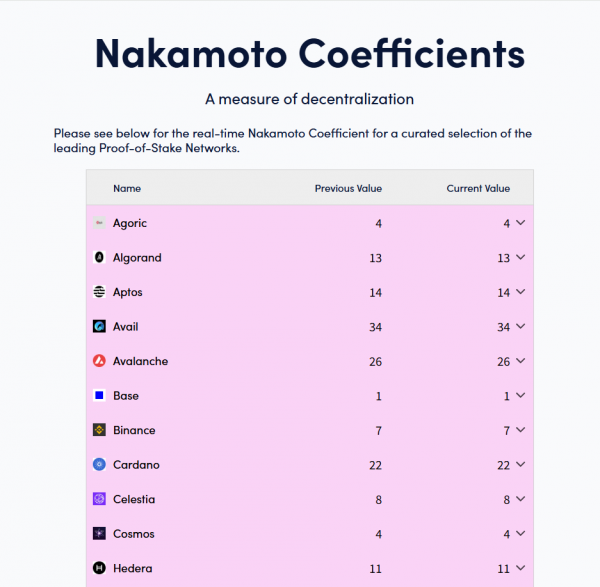Click the Algorand logo icon
This screenshot has width=600, height=587.
99,258
